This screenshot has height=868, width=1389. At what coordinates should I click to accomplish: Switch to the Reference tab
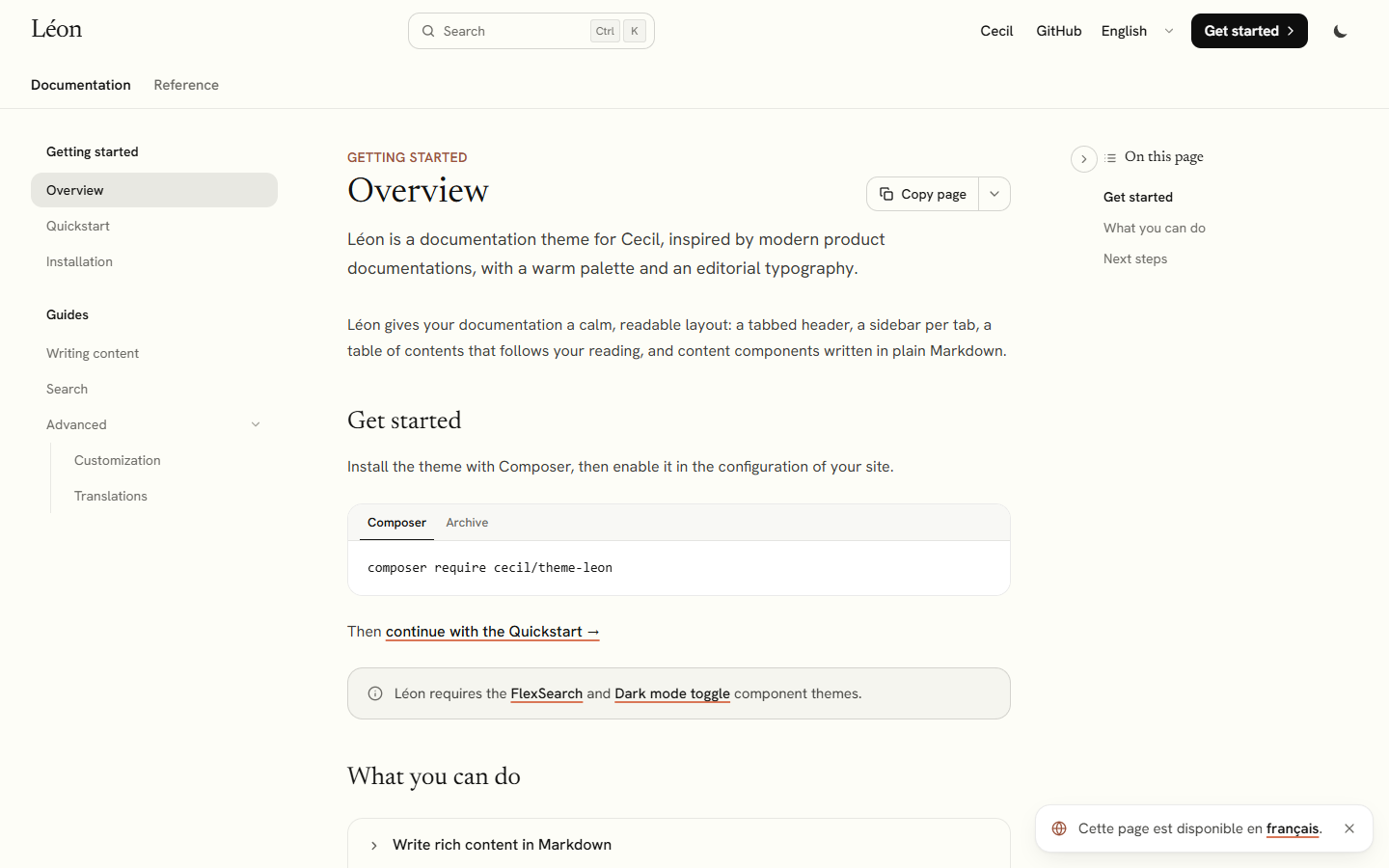point(186,85)
